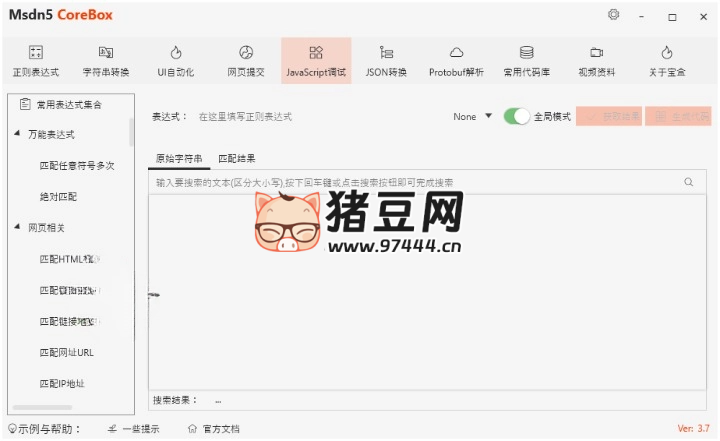Select 匹配任意符号多次 expression

77,165
